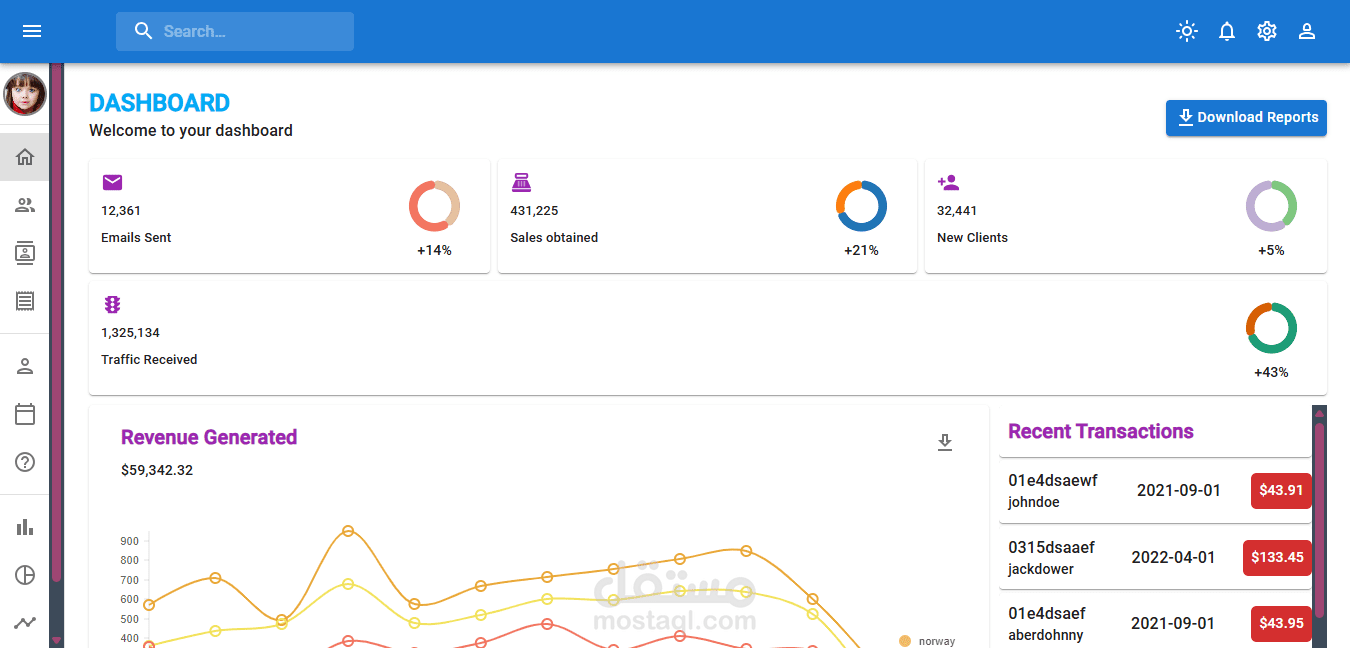This screenshot has width=1350, height=648.
Task: Open the invoices receipt icon in the sidebar
Action: 25,300
